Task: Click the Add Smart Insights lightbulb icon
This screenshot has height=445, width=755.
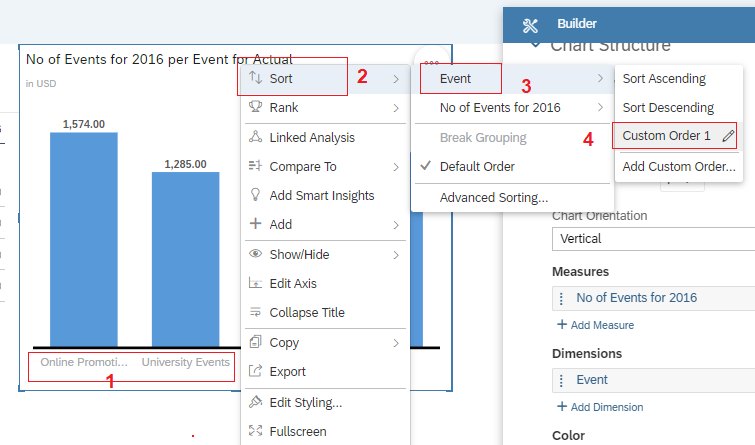Action: (255, 196)
